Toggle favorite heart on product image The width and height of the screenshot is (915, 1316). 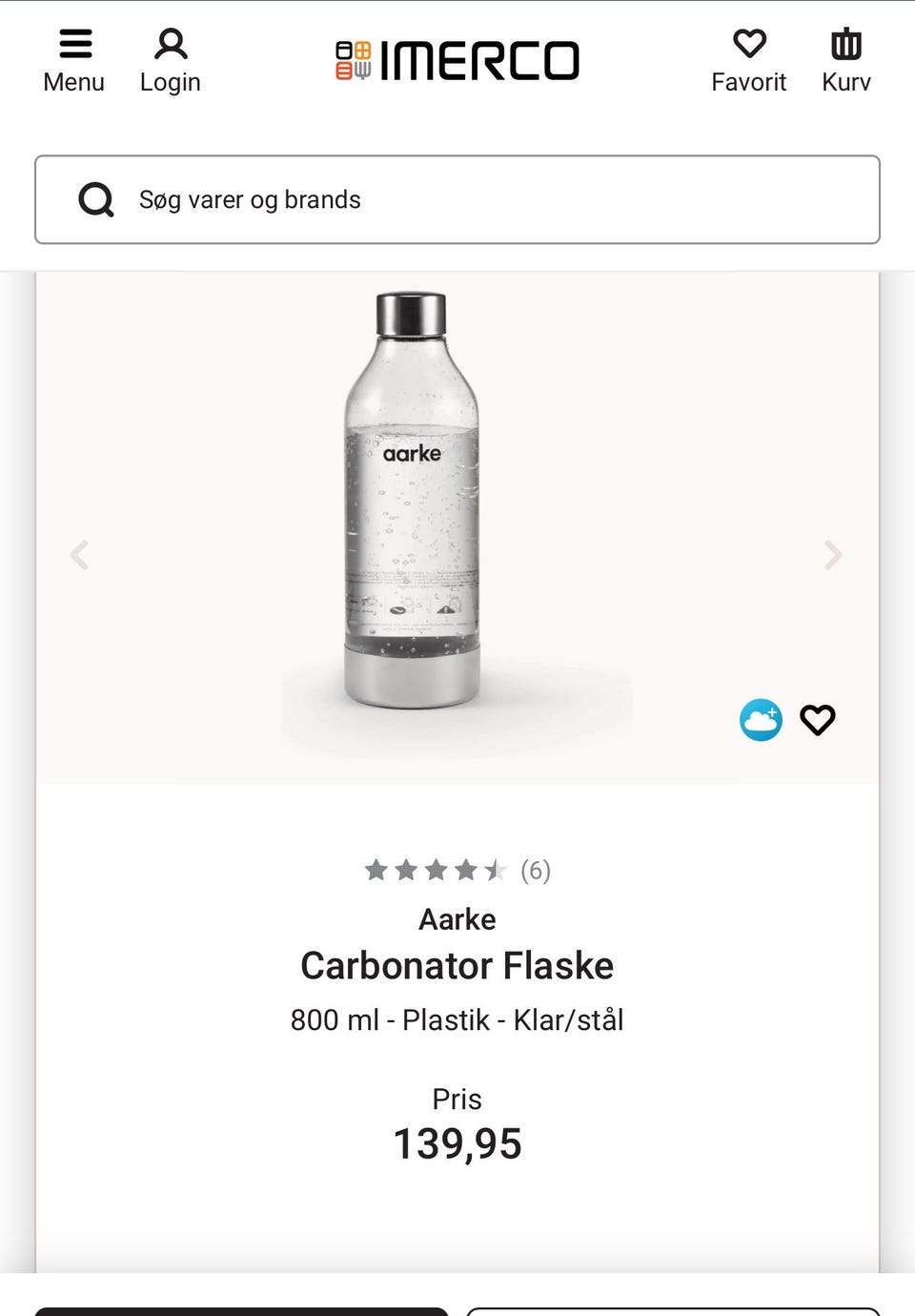[817, 720]
